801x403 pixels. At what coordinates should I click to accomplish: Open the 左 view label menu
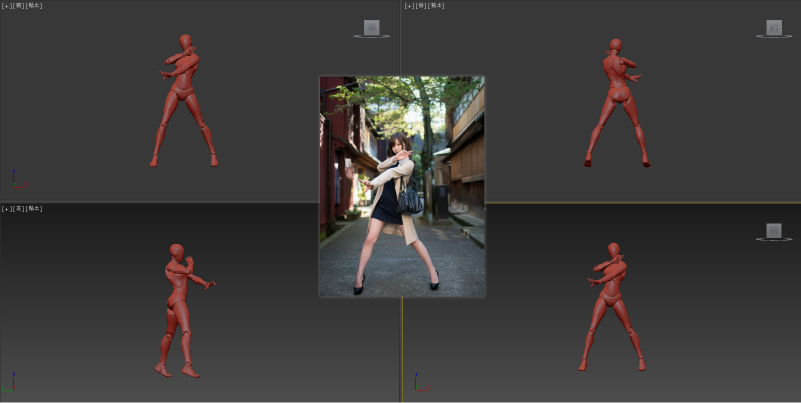pos(18,208)
